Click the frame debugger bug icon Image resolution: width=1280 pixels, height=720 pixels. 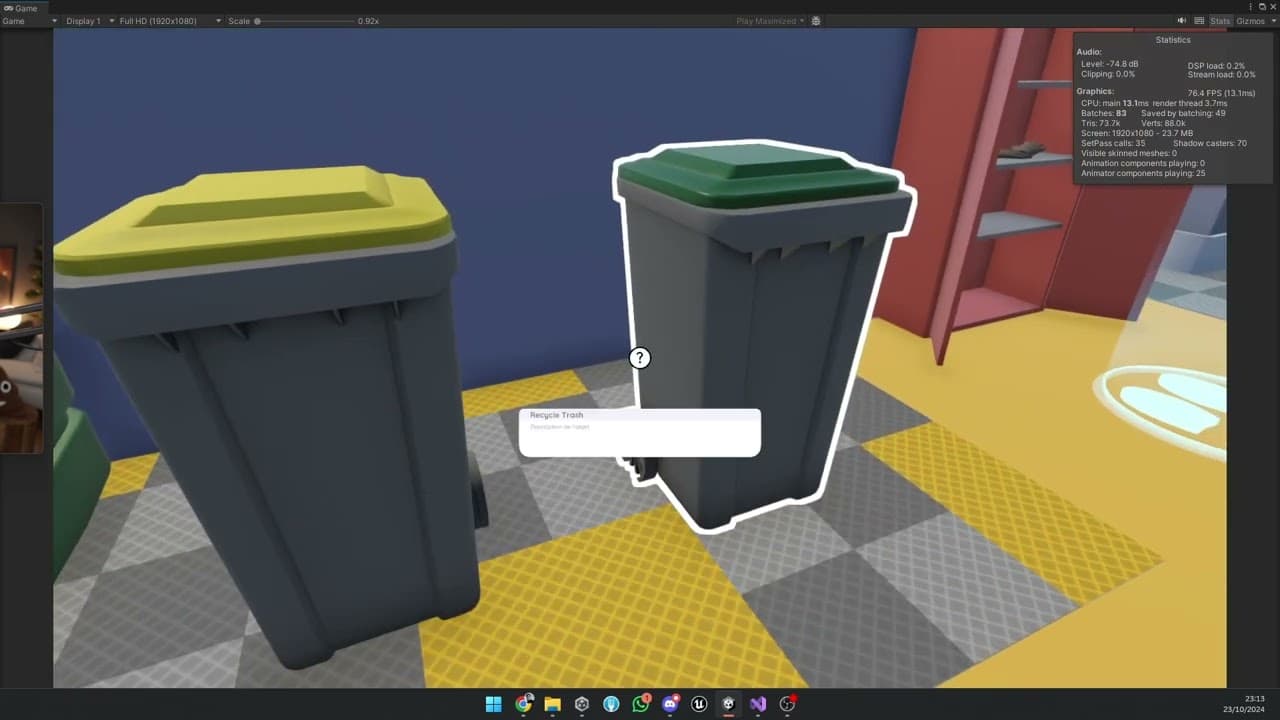(816, 20)
